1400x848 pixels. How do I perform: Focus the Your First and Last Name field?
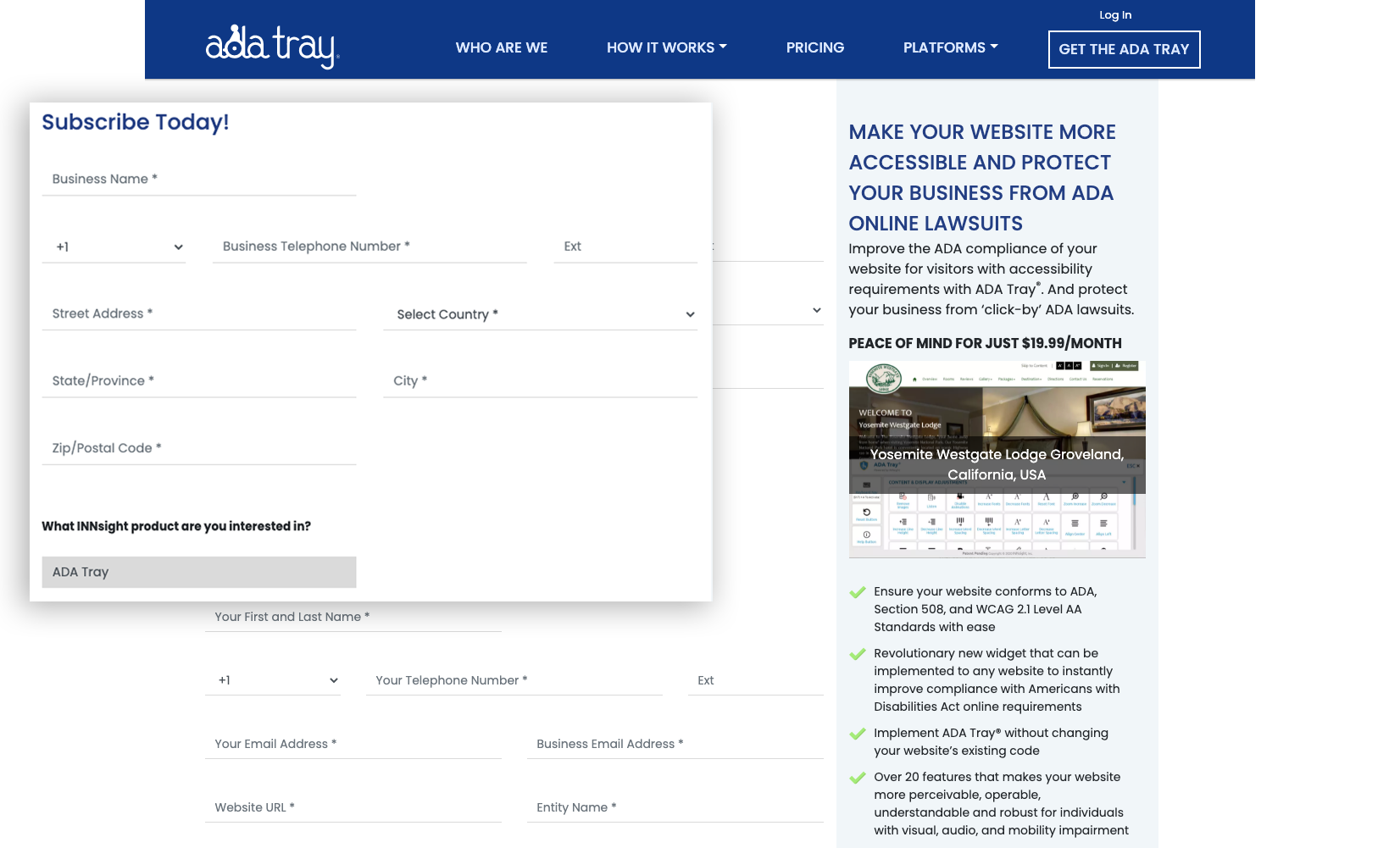(x=353, y=617)
